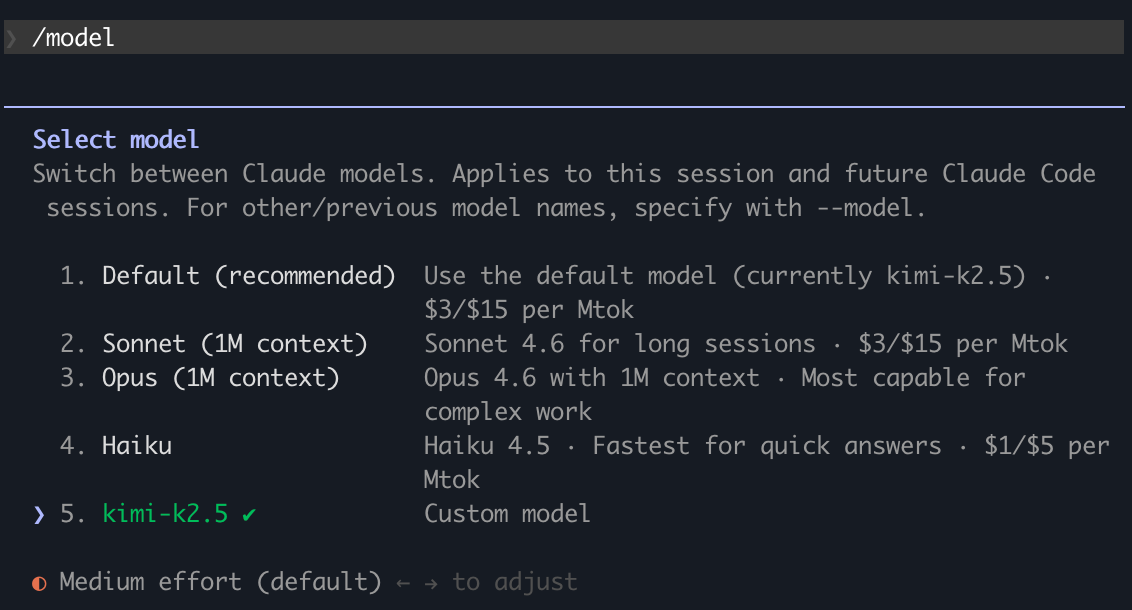1132x610 pixels.
Task: Click the prompt chevron before /model
Action: point(12,38)
